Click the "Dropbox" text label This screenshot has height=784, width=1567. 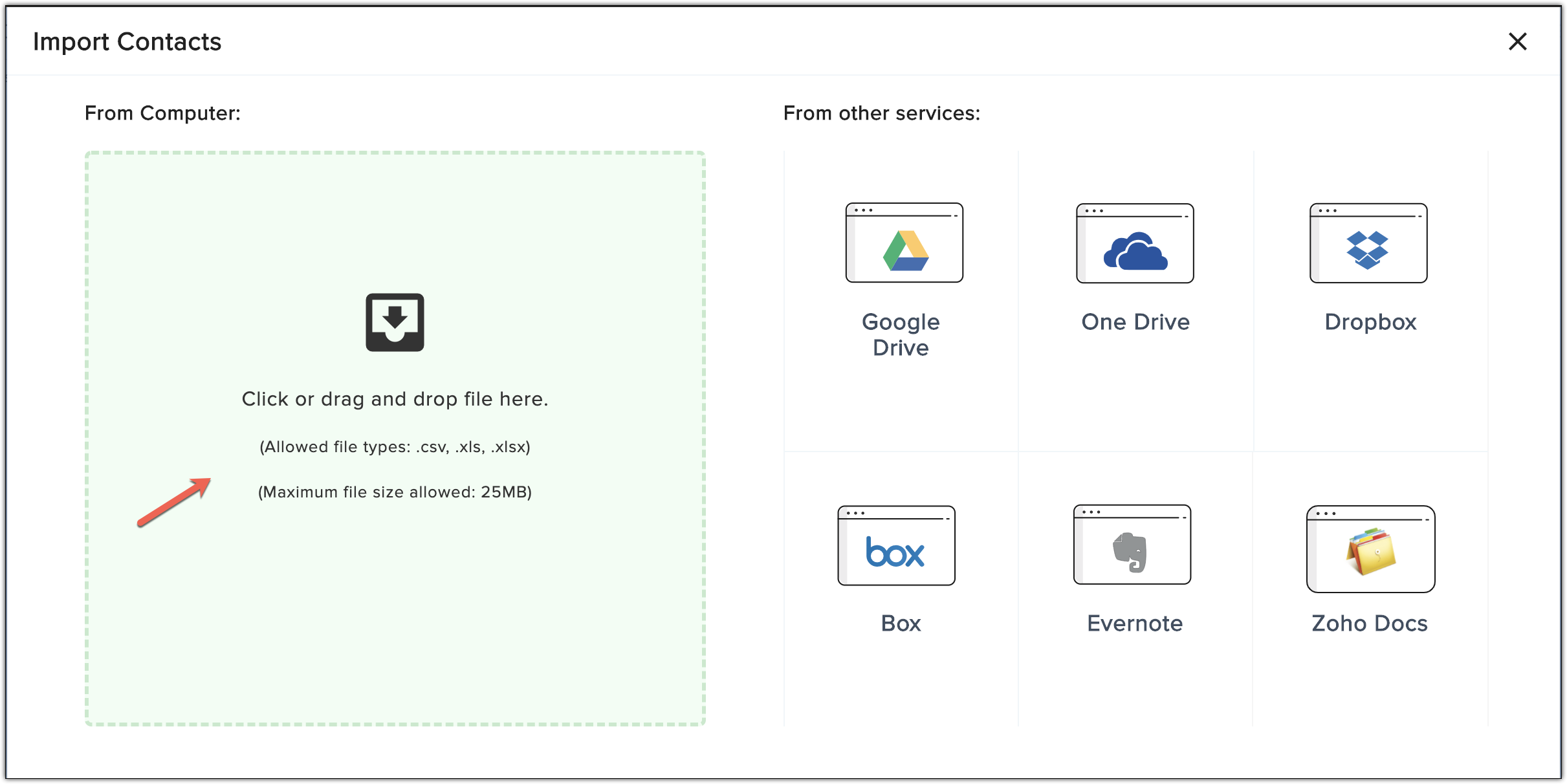(1370, 321)
